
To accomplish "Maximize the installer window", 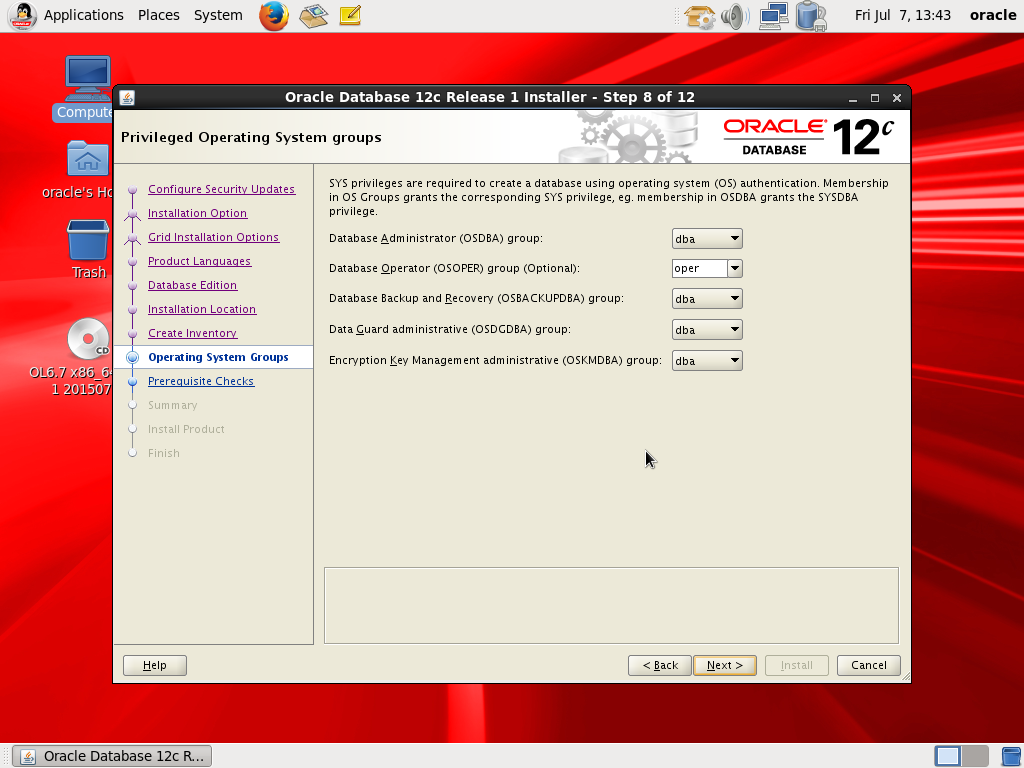I will [x=875, y=98].
